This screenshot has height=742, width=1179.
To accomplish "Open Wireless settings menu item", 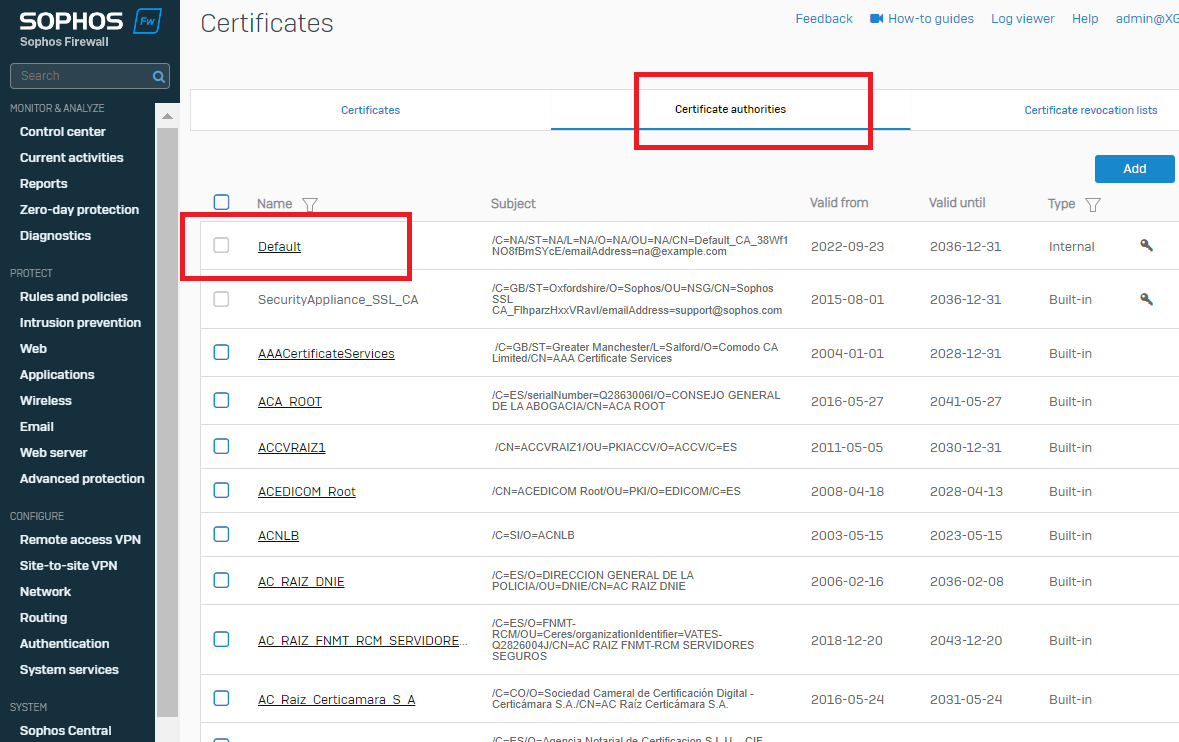I will (45, 401).
